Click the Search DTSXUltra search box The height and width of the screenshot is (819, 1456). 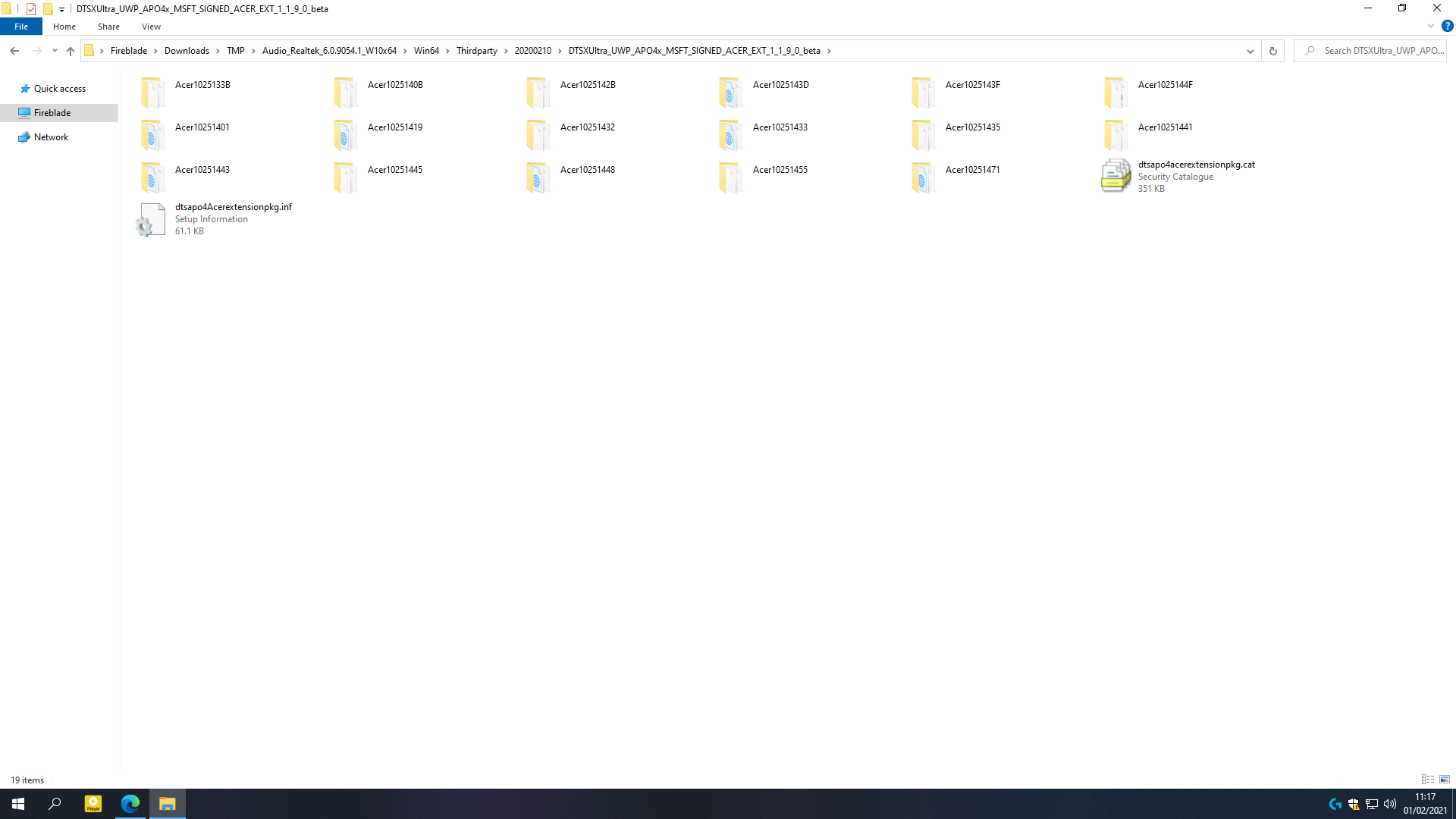pos(1370,51)
